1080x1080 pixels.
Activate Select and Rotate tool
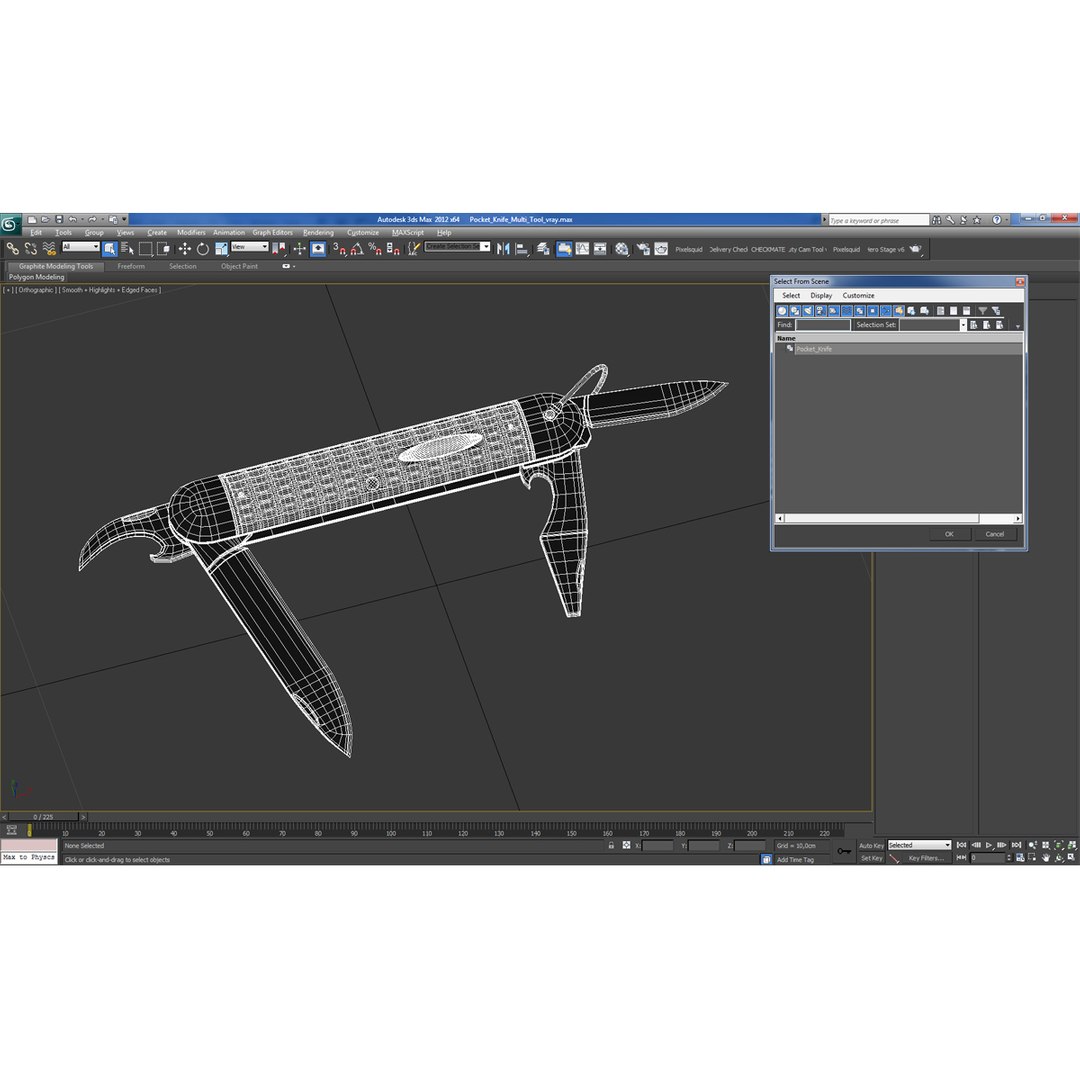pyautogui.click(x=202, y=249)
